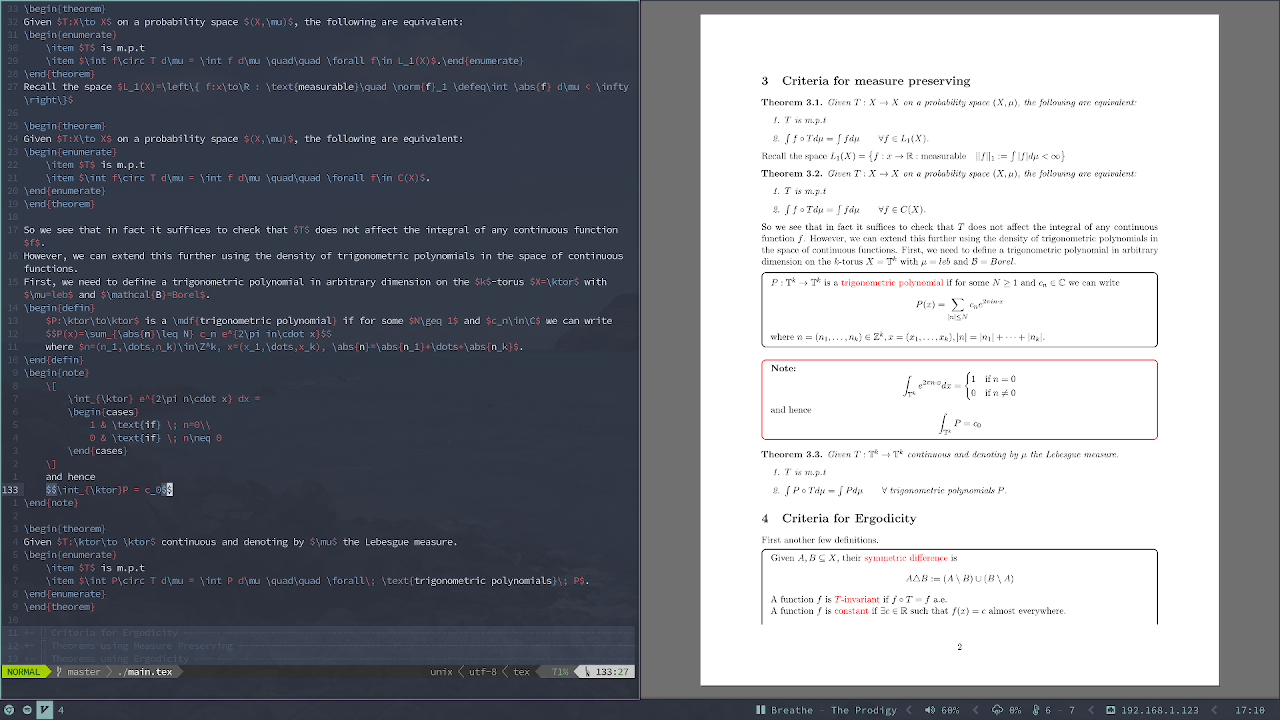
Task: Click workspace number 4
Action: (61, 710)
